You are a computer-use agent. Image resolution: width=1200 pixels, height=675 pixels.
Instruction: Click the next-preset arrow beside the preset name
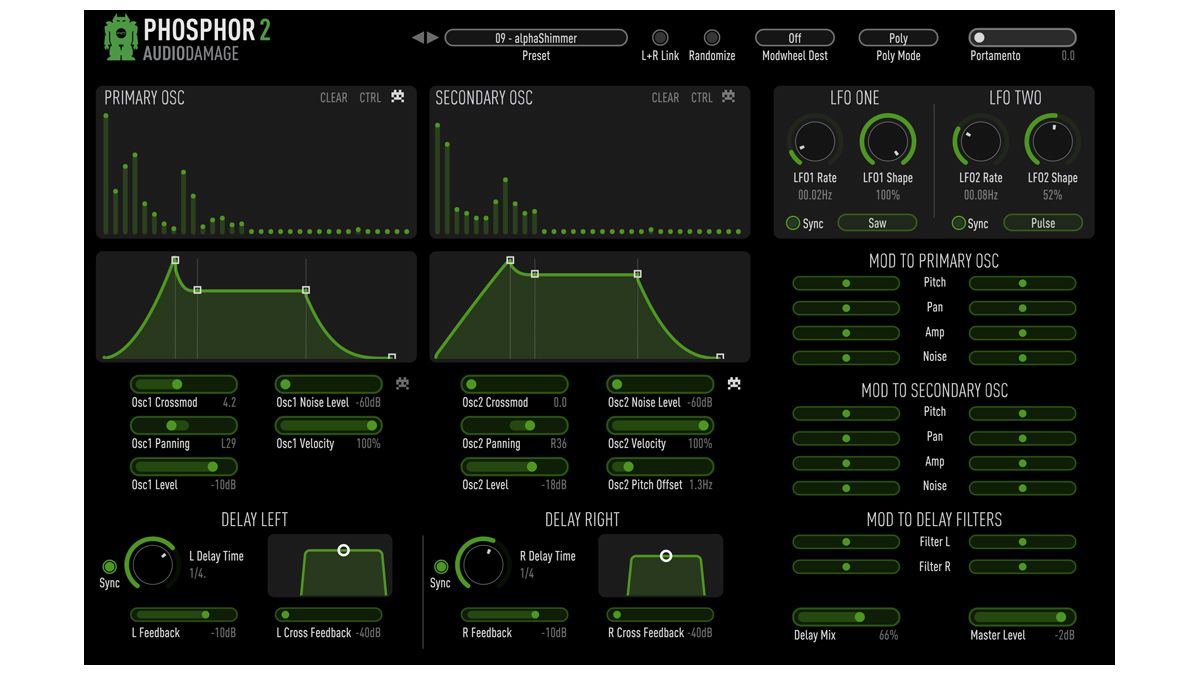tap(433, 37)
